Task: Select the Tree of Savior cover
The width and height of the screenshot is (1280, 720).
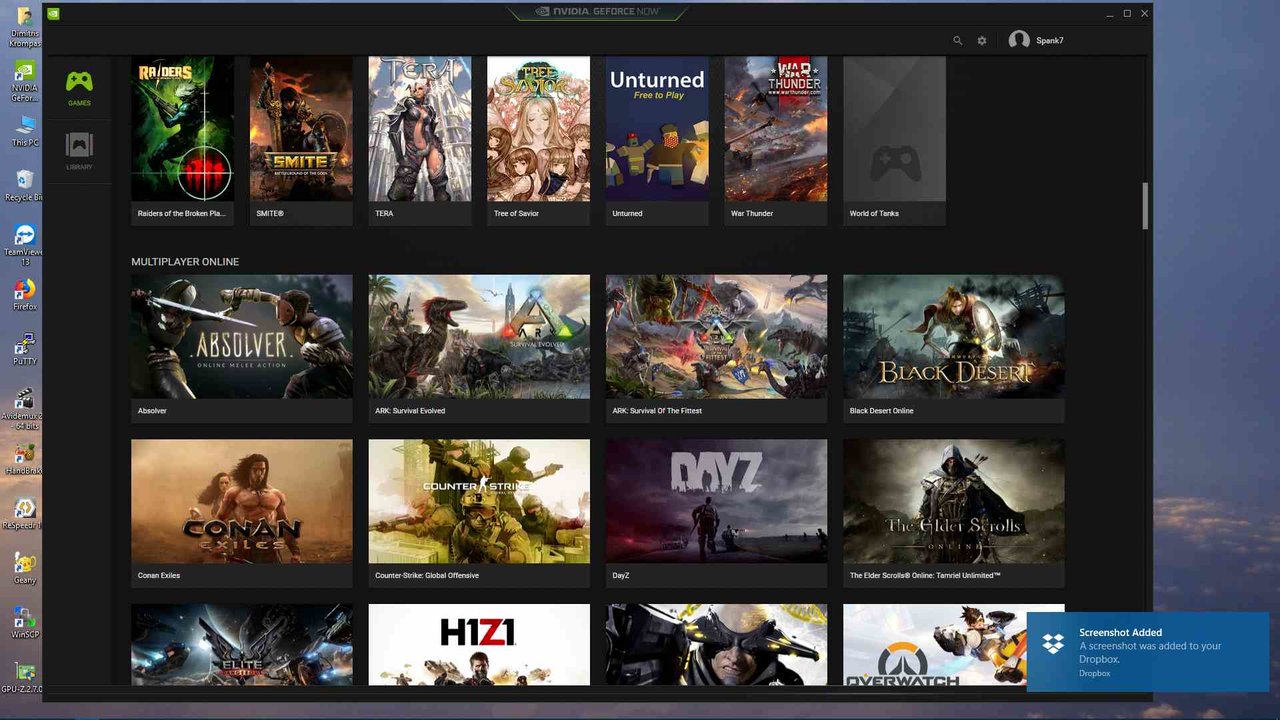Action: tap(538, 129)
